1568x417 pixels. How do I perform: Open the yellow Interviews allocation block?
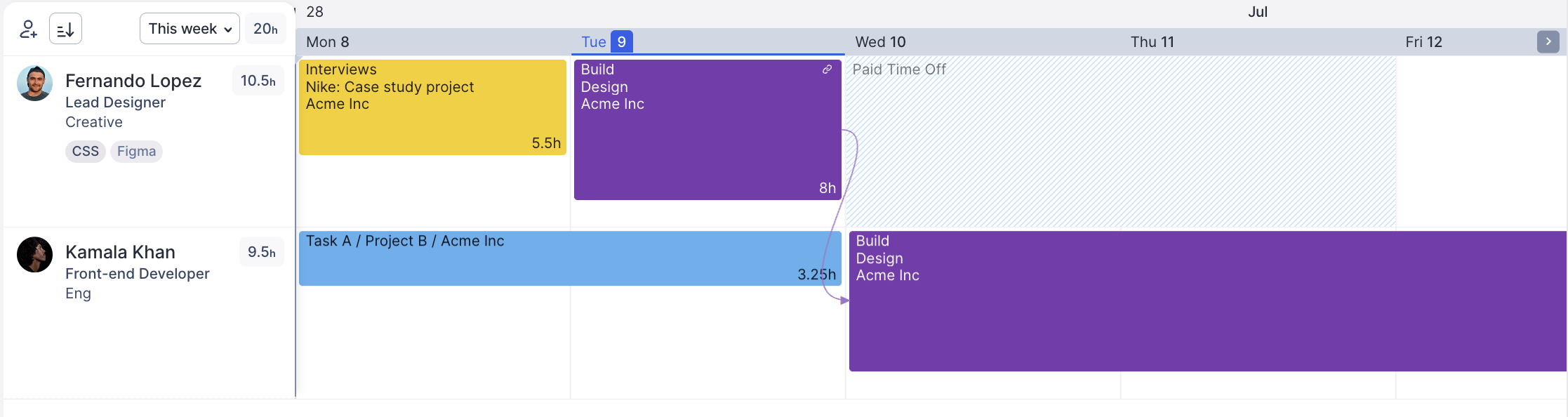(432, 107)
